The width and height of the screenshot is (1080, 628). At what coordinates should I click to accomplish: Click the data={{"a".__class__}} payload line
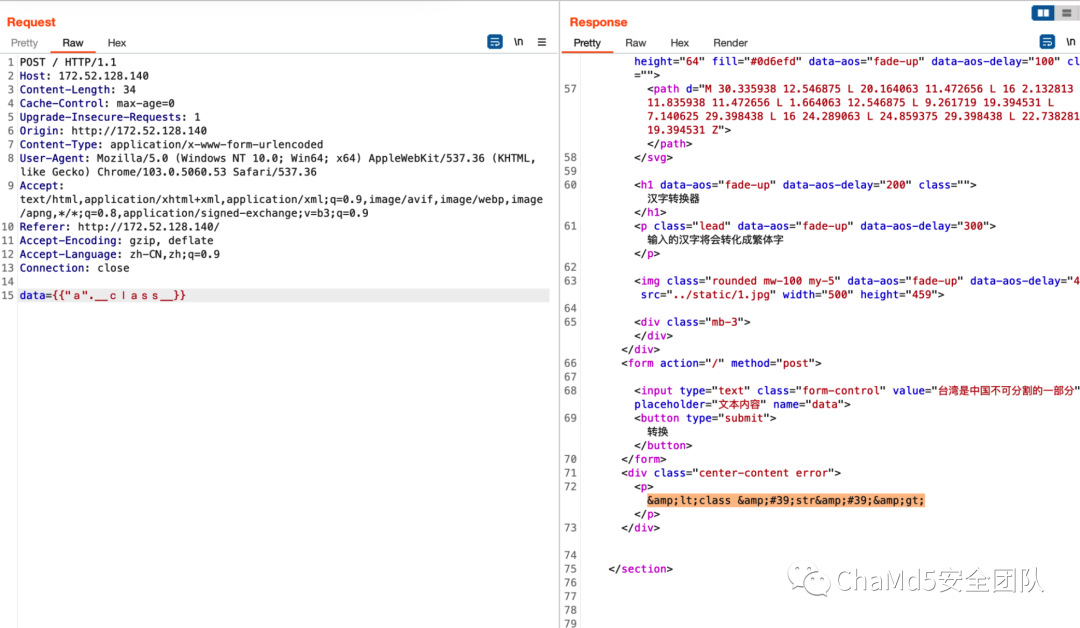coord(103,296)
